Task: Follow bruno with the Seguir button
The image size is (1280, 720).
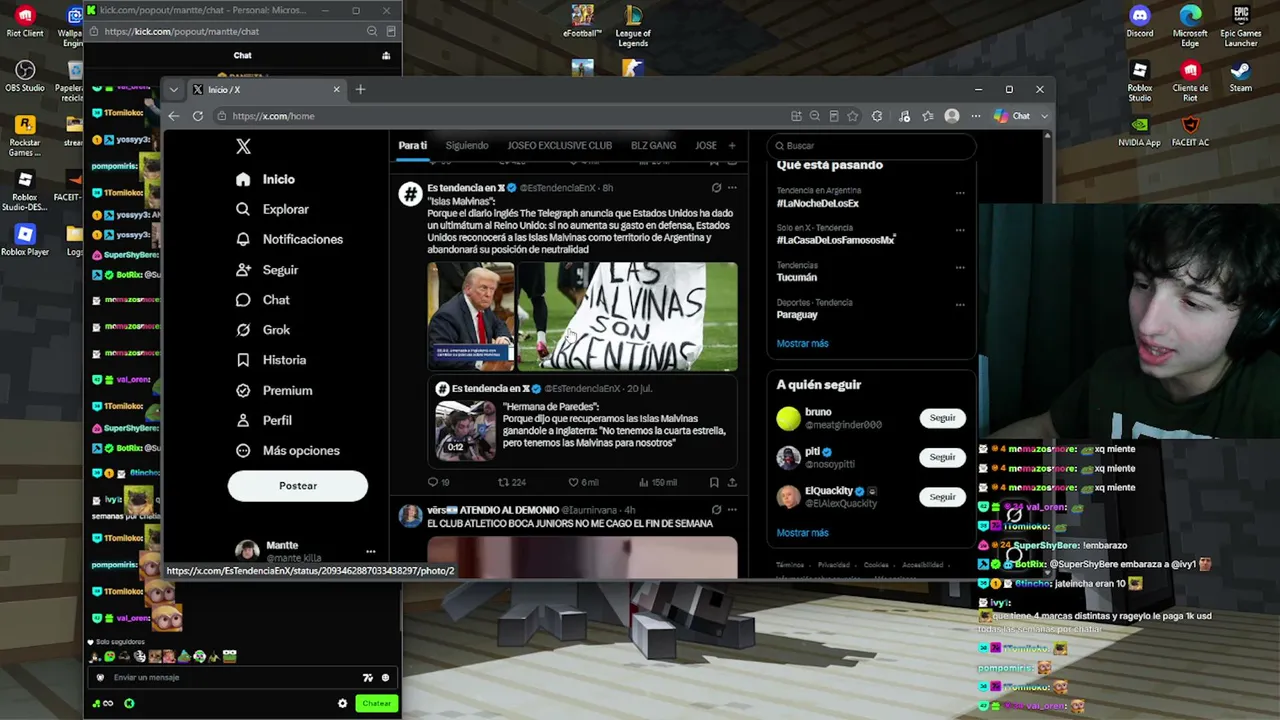Action: (x=943, y=418)
